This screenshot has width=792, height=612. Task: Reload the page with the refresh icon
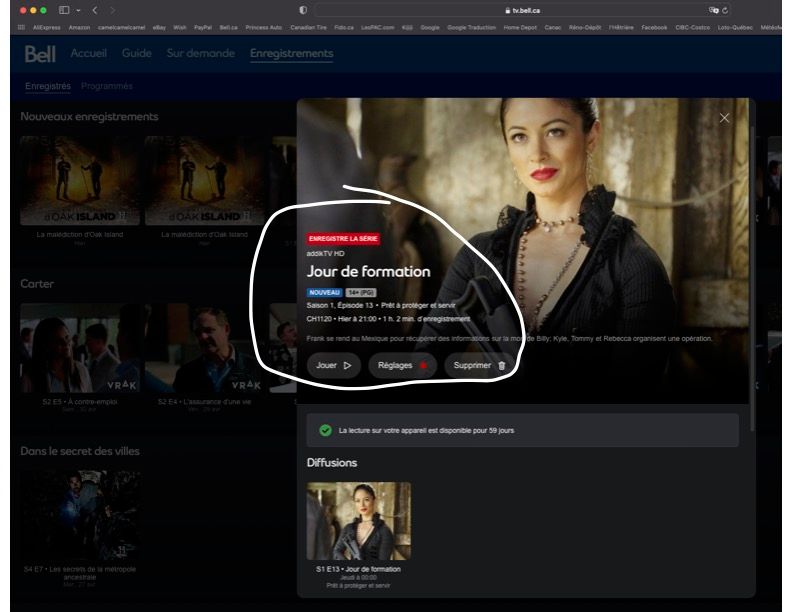tap(724, 9)
